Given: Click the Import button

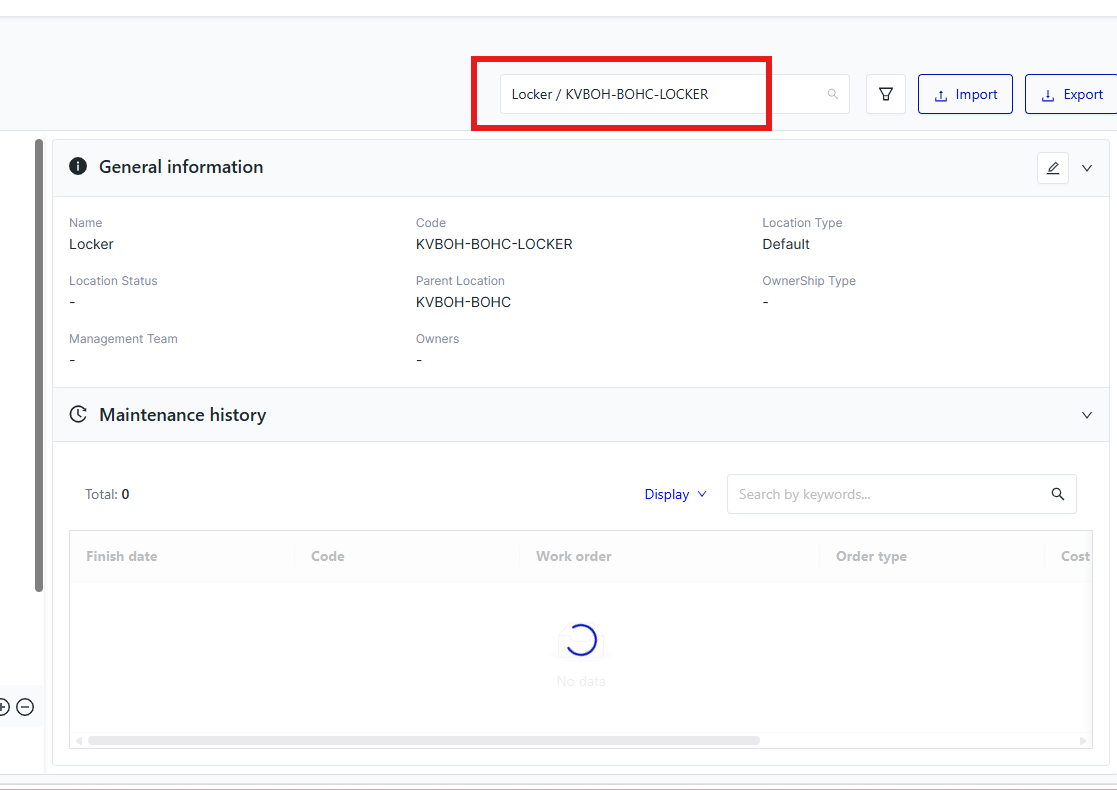Looking at the screenshot, I should [x=965, y=94].
